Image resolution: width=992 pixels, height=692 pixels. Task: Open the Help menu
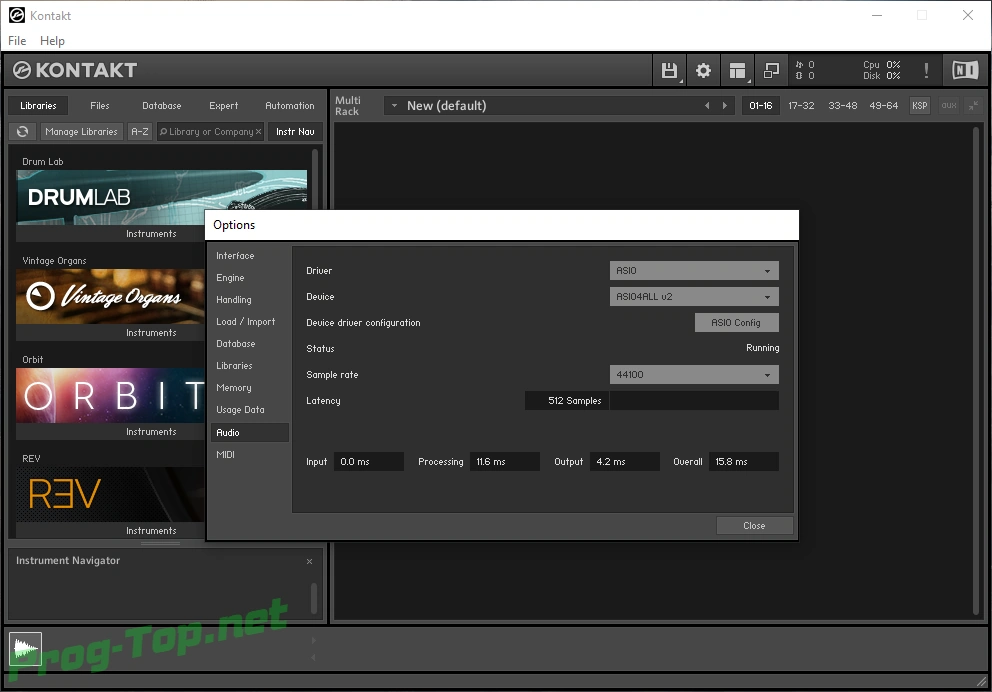52,40
